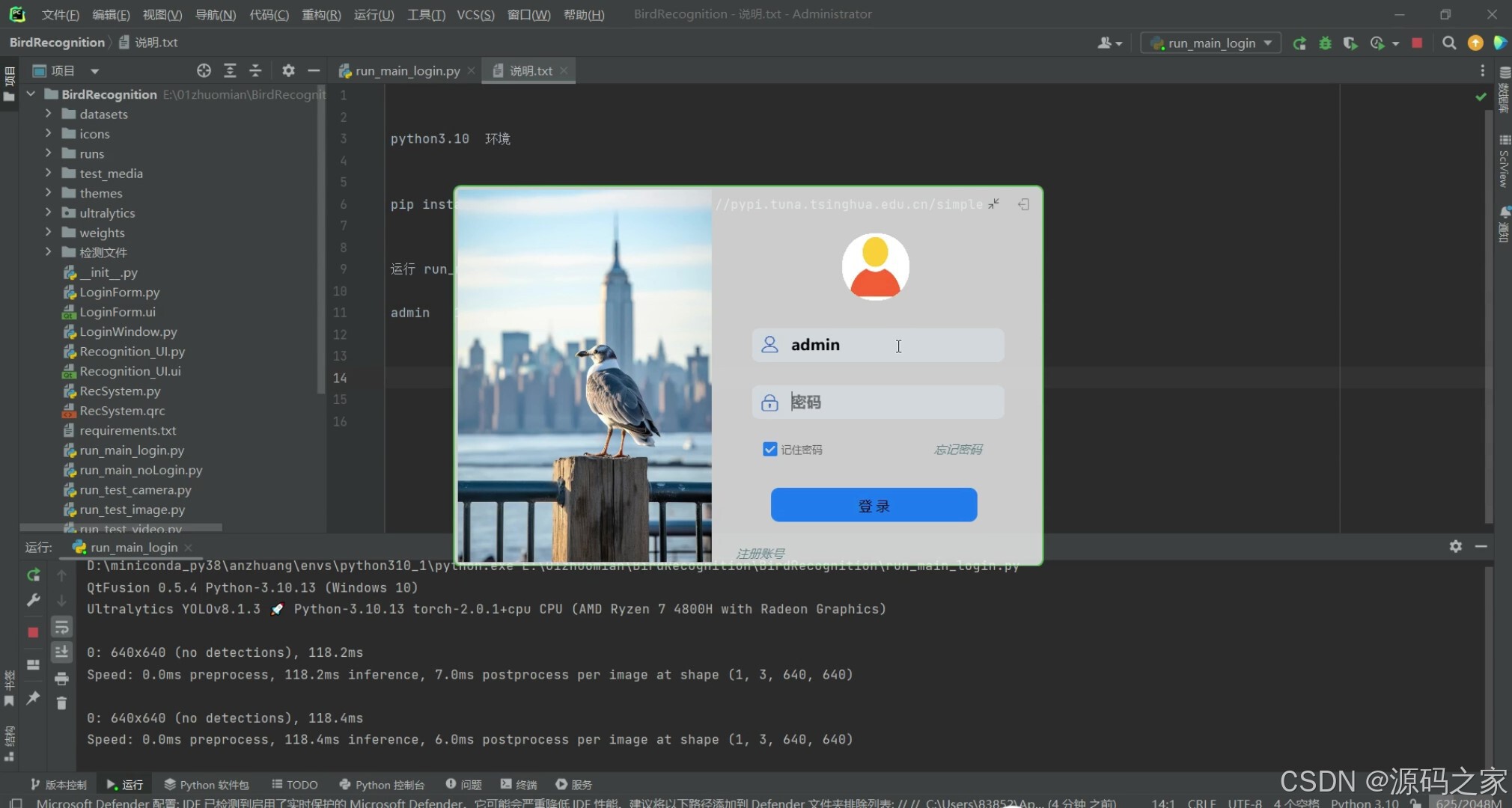
Task: Click the Debug bug icon in toolbar
Action: point(1325,43)
